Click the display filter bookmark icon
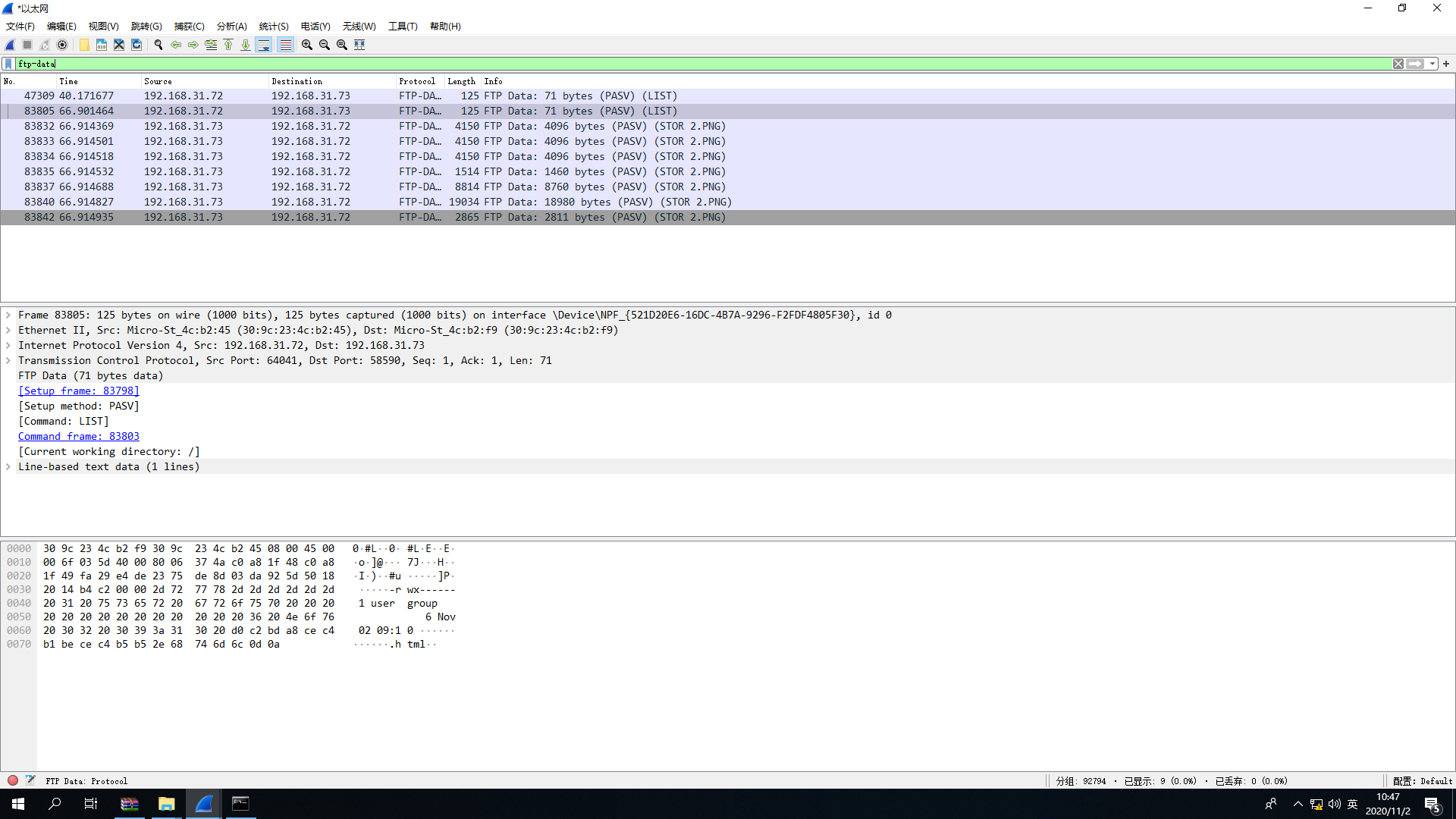1456x819 pixels. click(x=8, y=64)
